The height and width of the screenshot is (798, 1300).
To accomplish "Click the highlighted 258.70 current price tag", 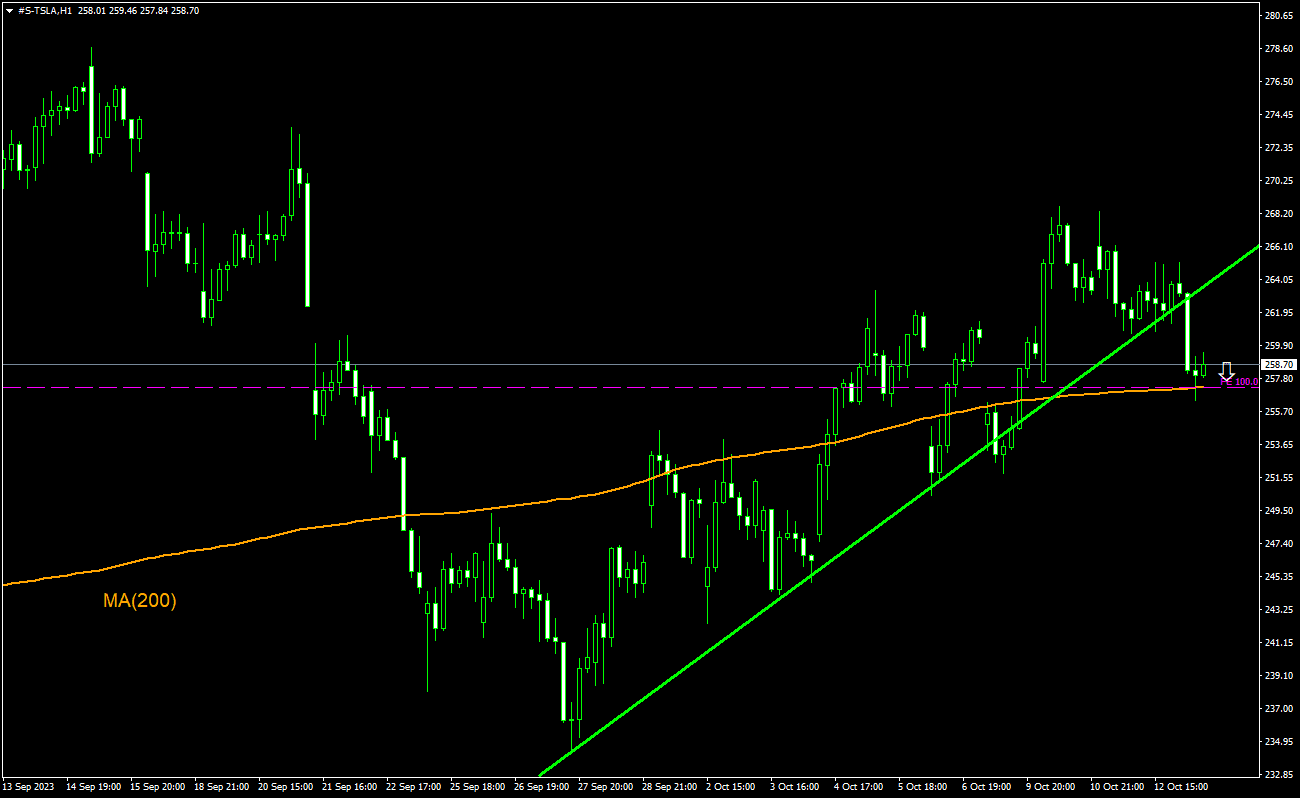I will 1279,365.
